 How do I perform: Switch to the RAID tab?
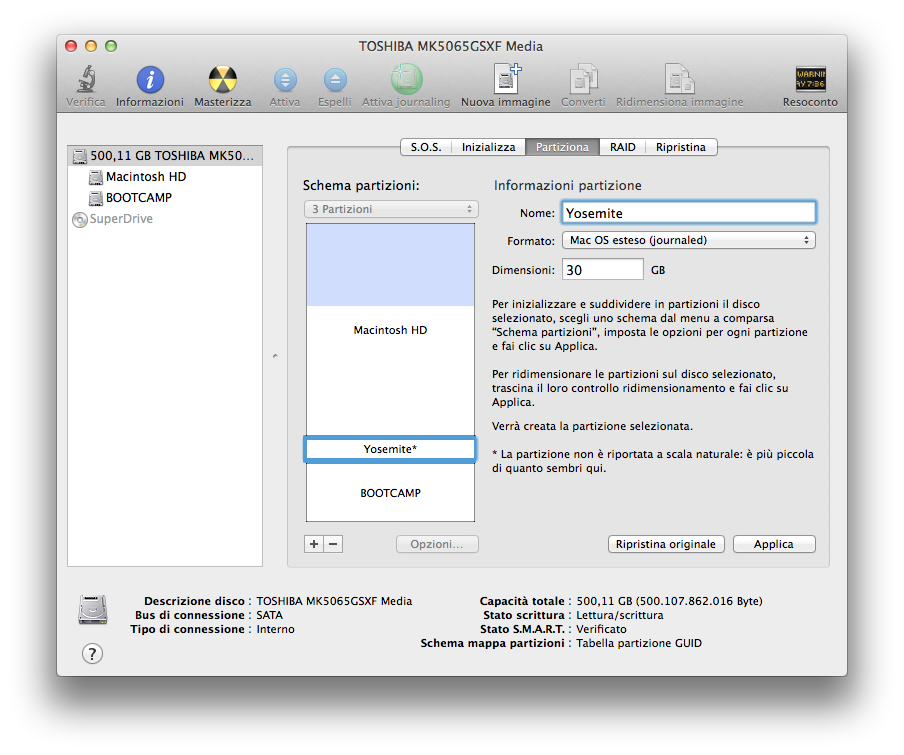tap(623, 147)
